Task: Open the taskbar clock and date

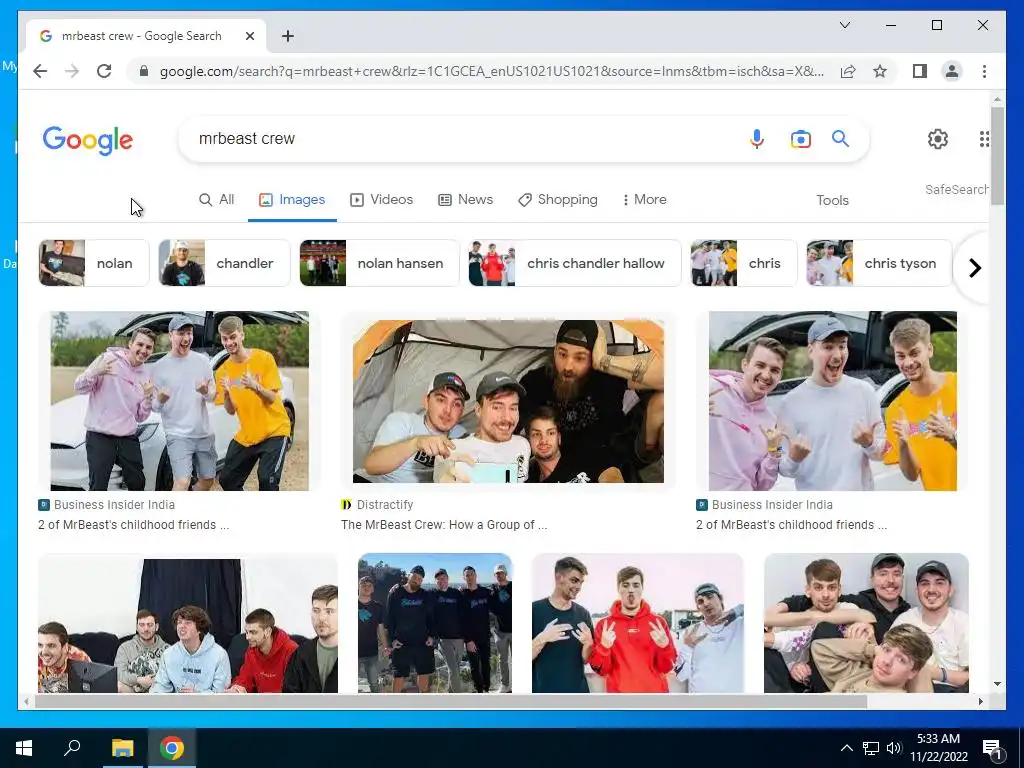Action: click(938, 748)
